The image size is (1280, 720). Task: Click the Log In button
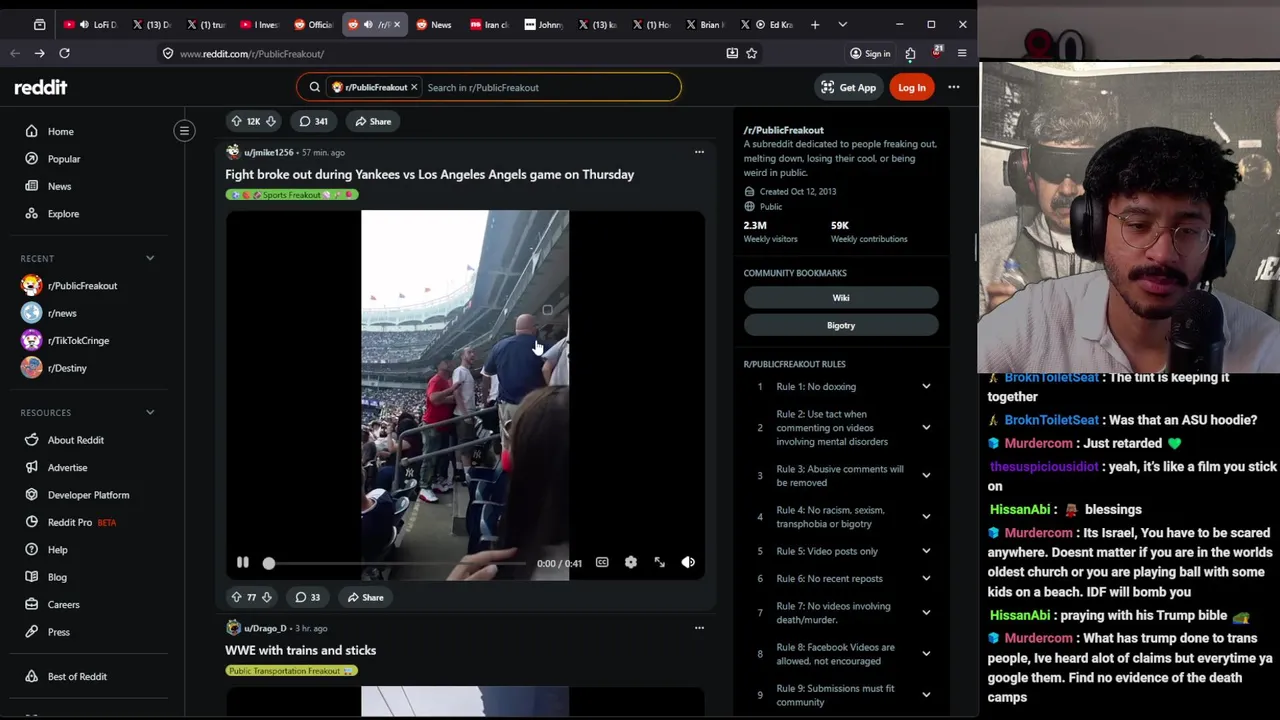(x=911, y=88)
